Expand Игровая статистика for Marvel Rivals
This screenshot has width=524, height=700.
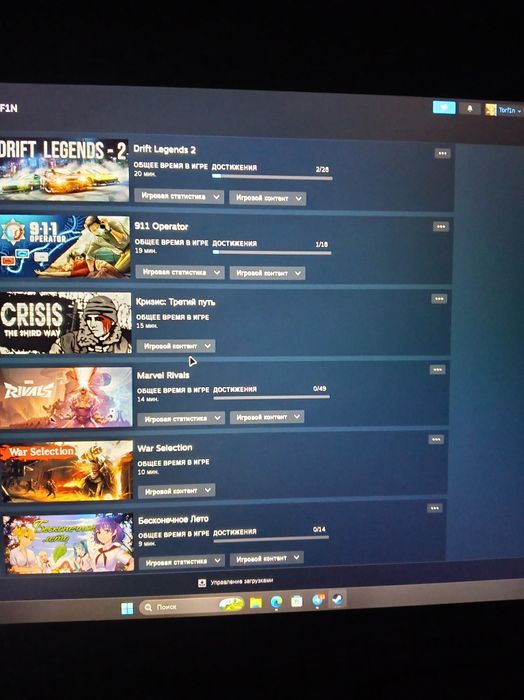coord(181,419)
